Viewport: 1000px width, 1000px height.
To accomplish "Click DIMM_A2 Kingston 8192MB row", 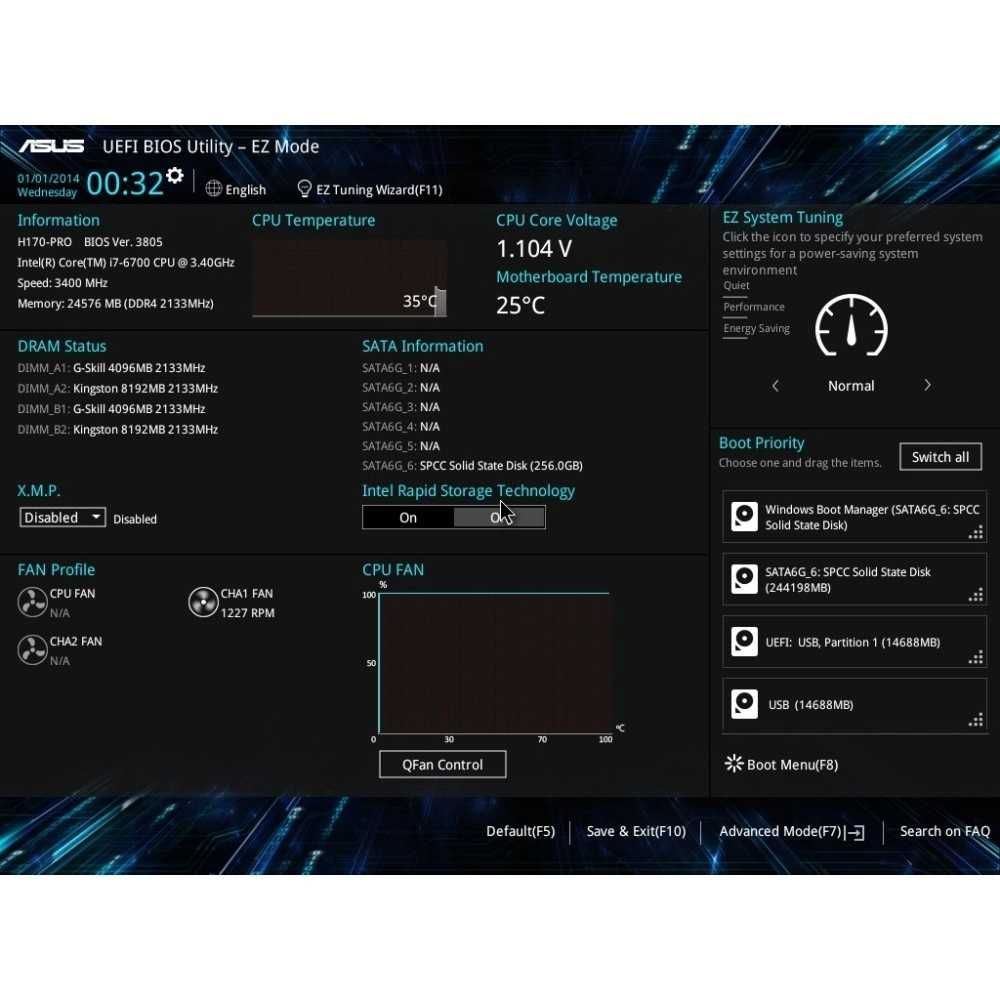I will click(118, 388).
